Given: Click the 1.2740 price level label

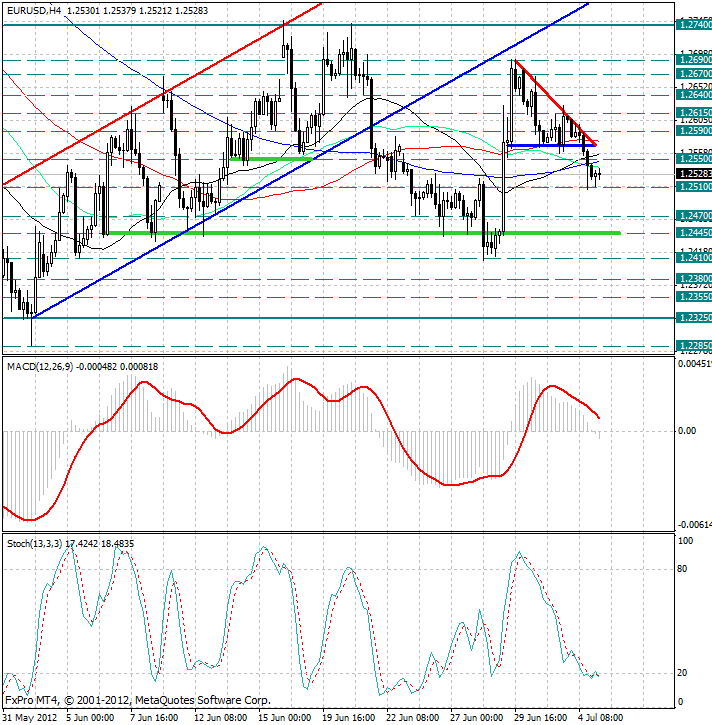Looking at the screenshot, I should [693, 24].
